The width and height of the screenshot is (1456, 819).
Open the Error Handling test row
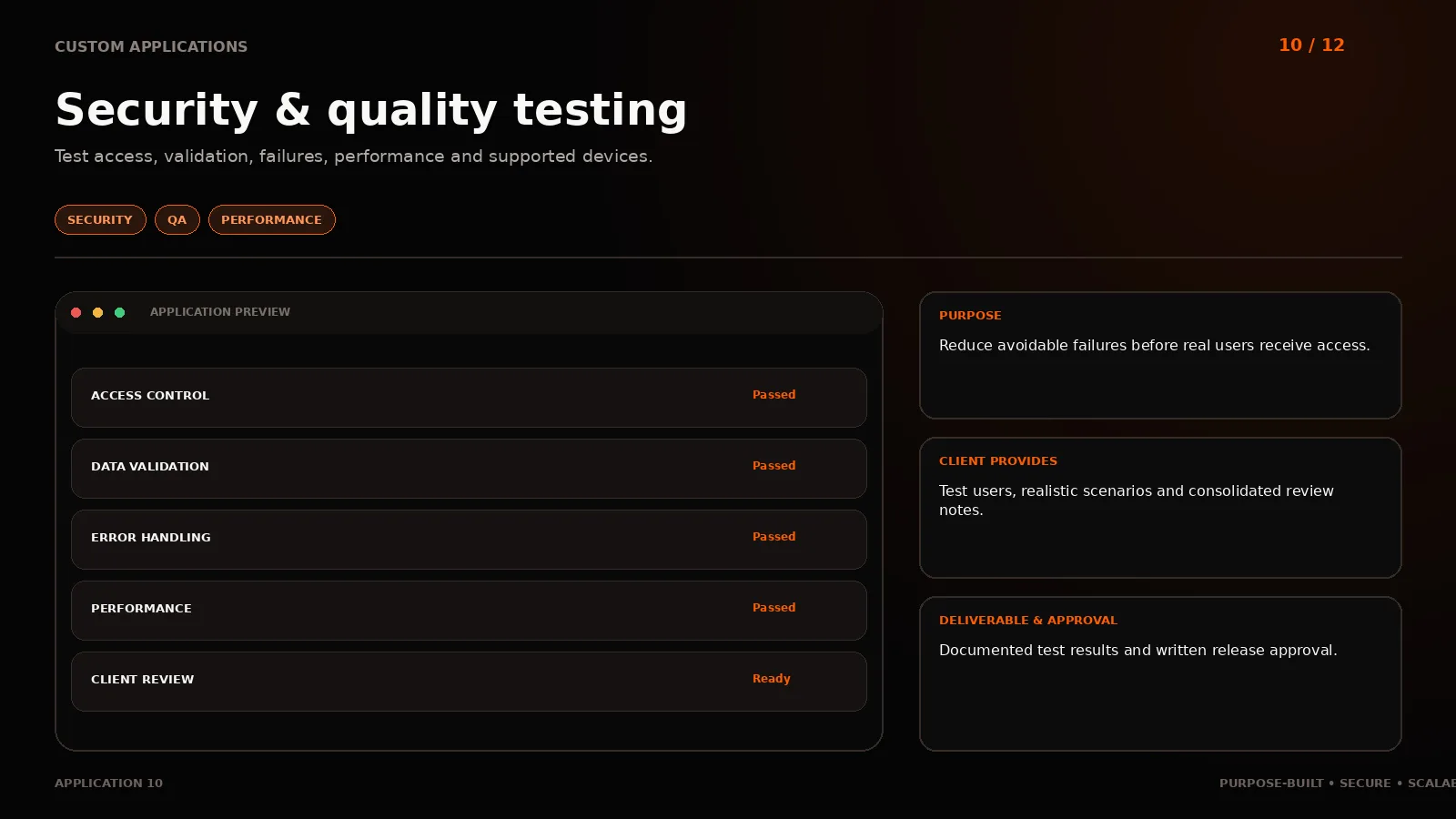click(469, 540)
